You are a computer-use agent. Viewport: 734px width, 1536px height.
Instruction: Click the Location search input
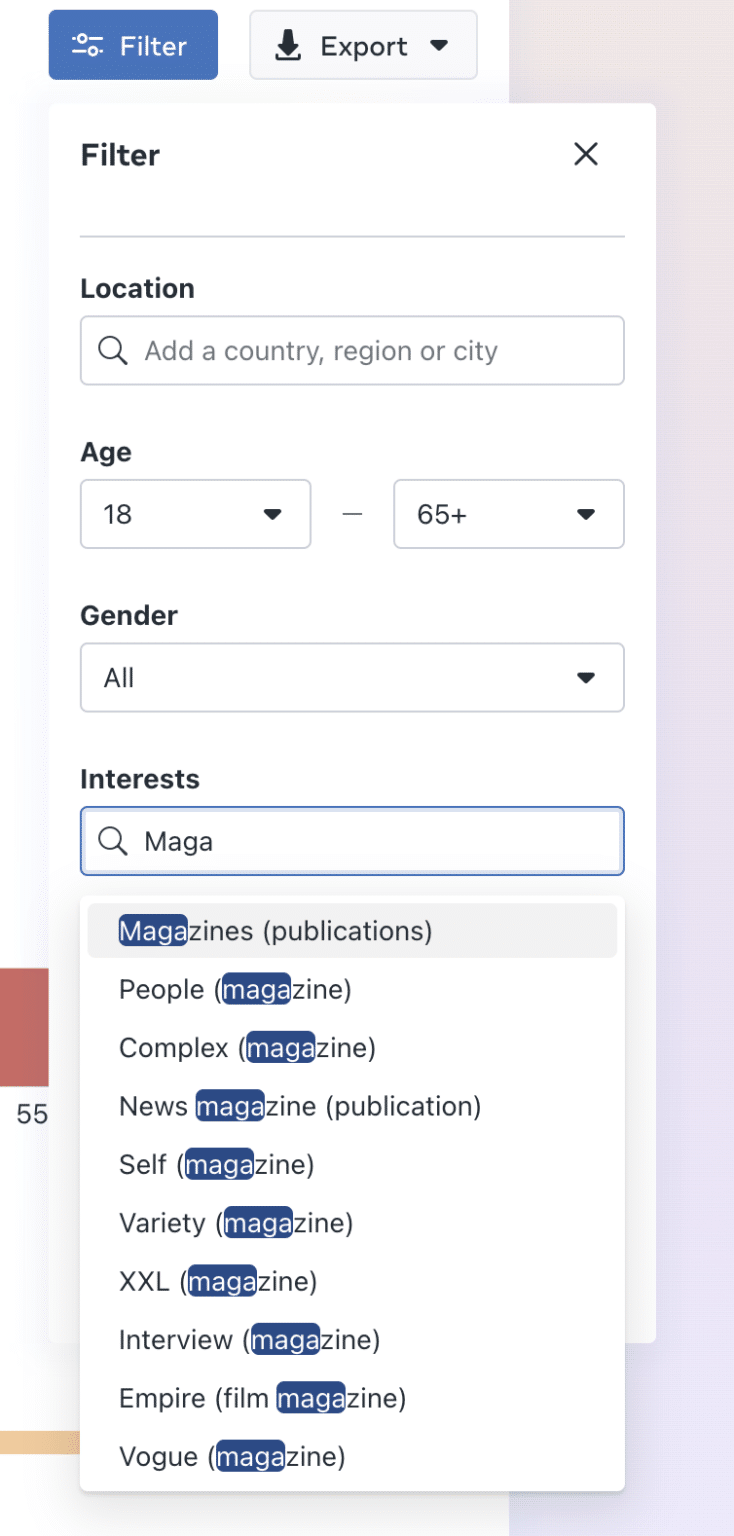pyautogui.click(x=352, y=350)
